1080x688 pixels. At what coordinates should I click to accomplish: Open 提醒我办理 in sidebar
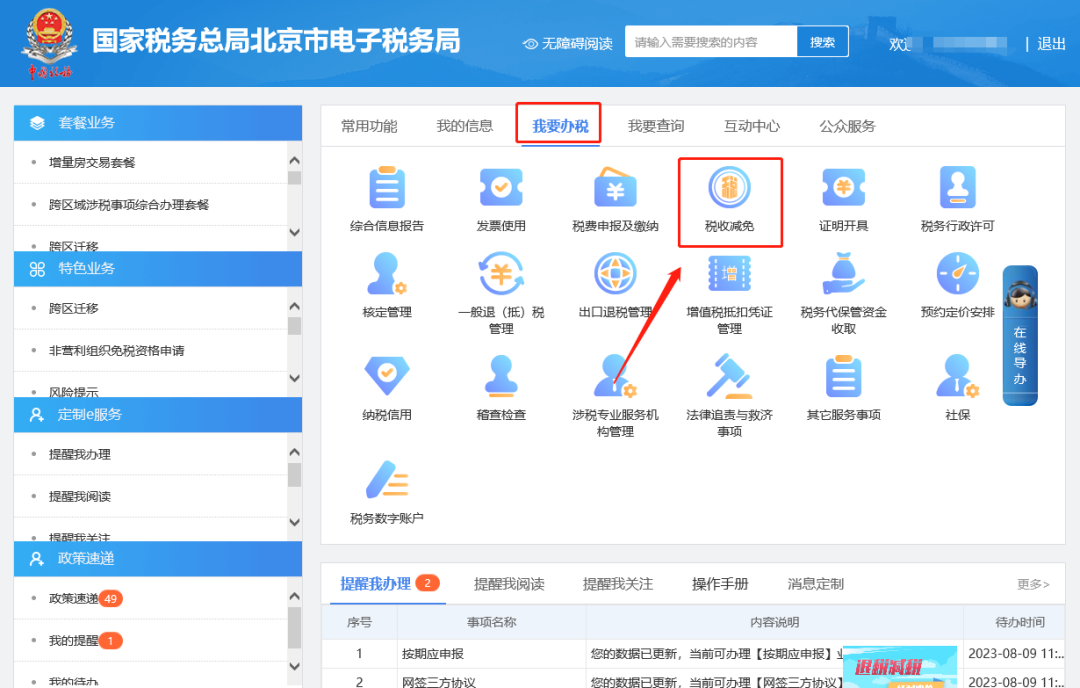80,455
